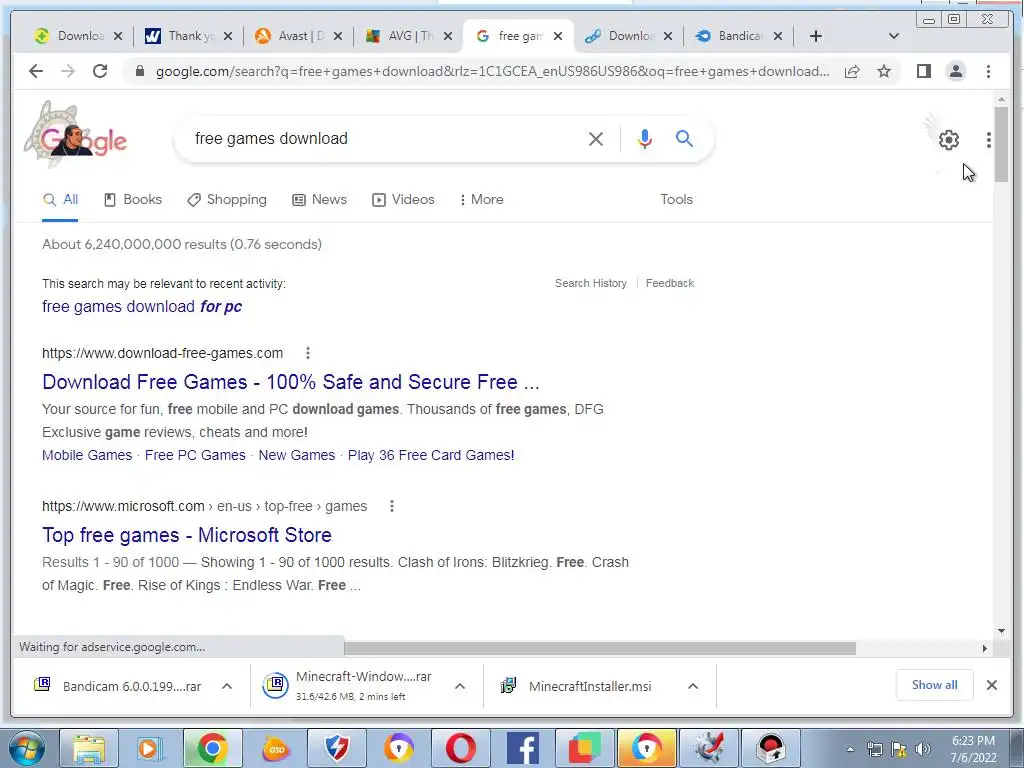Open Bandicam rar download options arrow
Viewport: 1024px width, 768px height.
point(227,686)
